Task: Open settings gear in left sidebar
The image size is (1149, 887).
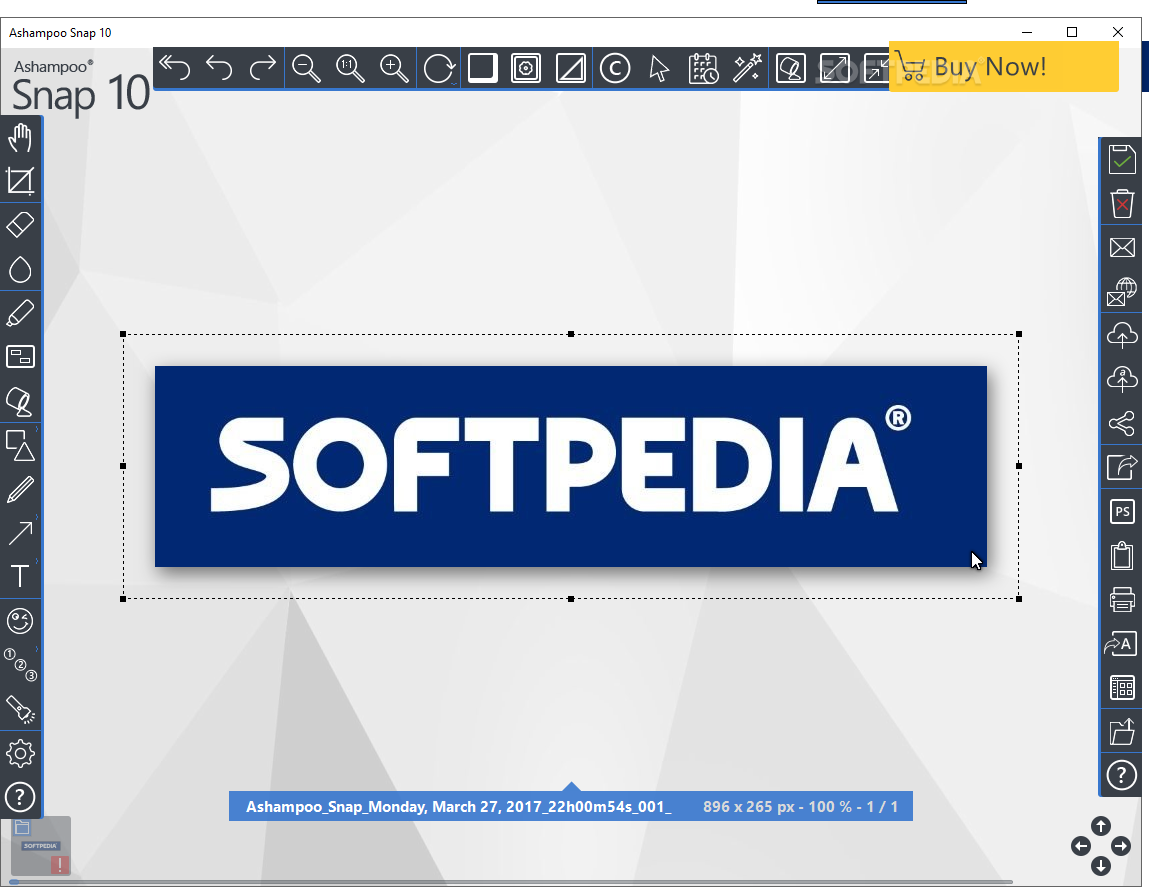Action: pyautogui.click(x=20, y=754)
